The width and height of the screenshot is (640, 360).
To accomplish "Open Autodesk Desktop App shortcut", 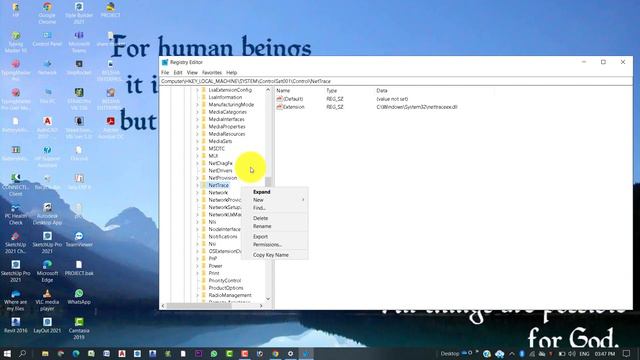I will 47,213.
